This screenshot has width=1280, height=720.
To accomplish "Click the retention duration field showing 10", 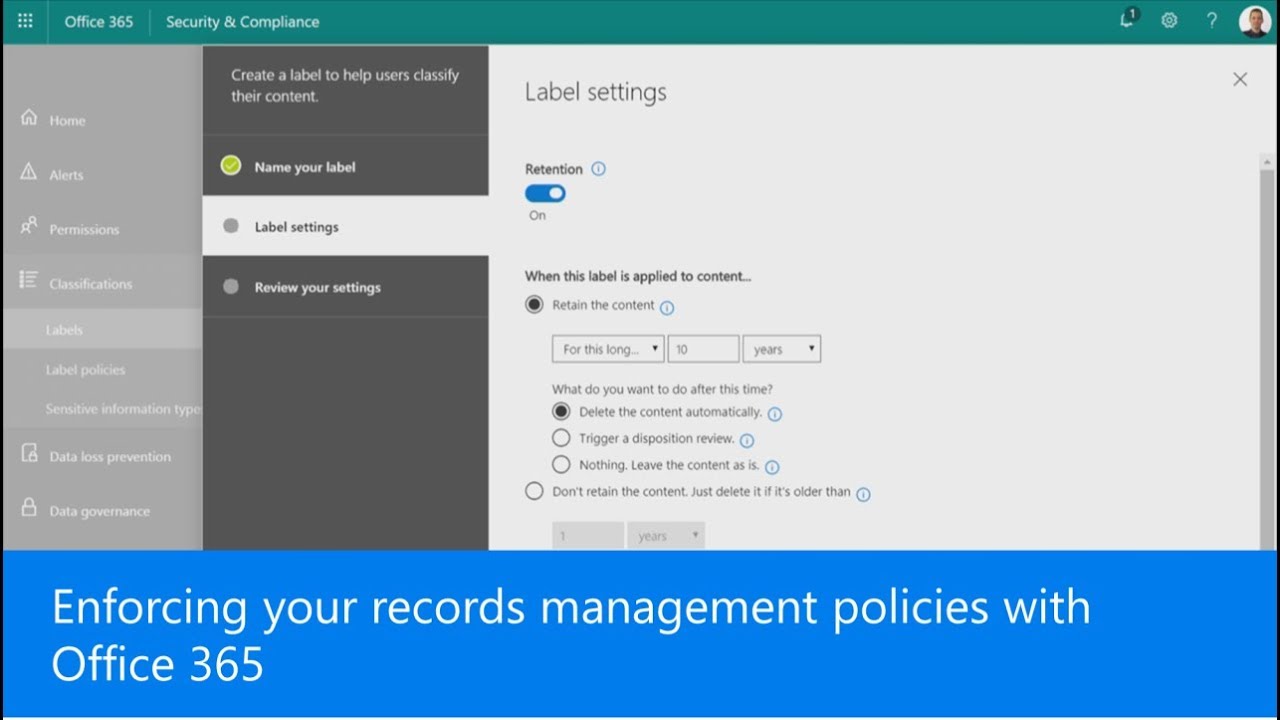I will point(704,349).
